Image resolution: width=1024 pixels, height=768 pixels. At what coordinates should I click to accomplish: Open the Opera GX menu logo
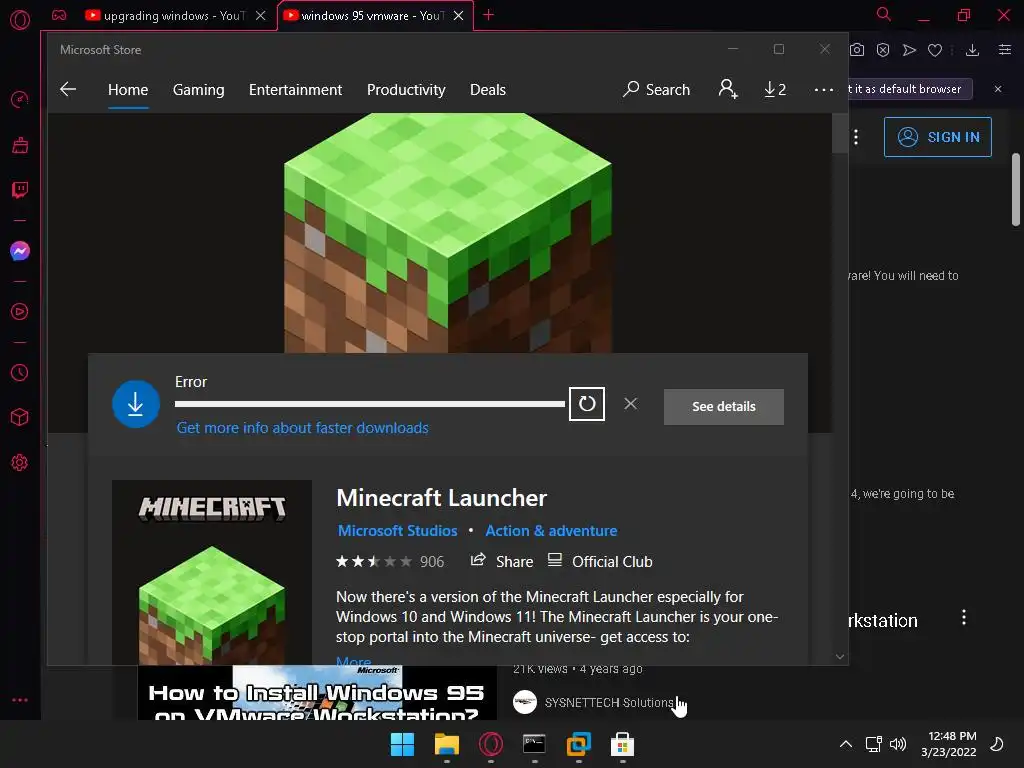[20, 20]
